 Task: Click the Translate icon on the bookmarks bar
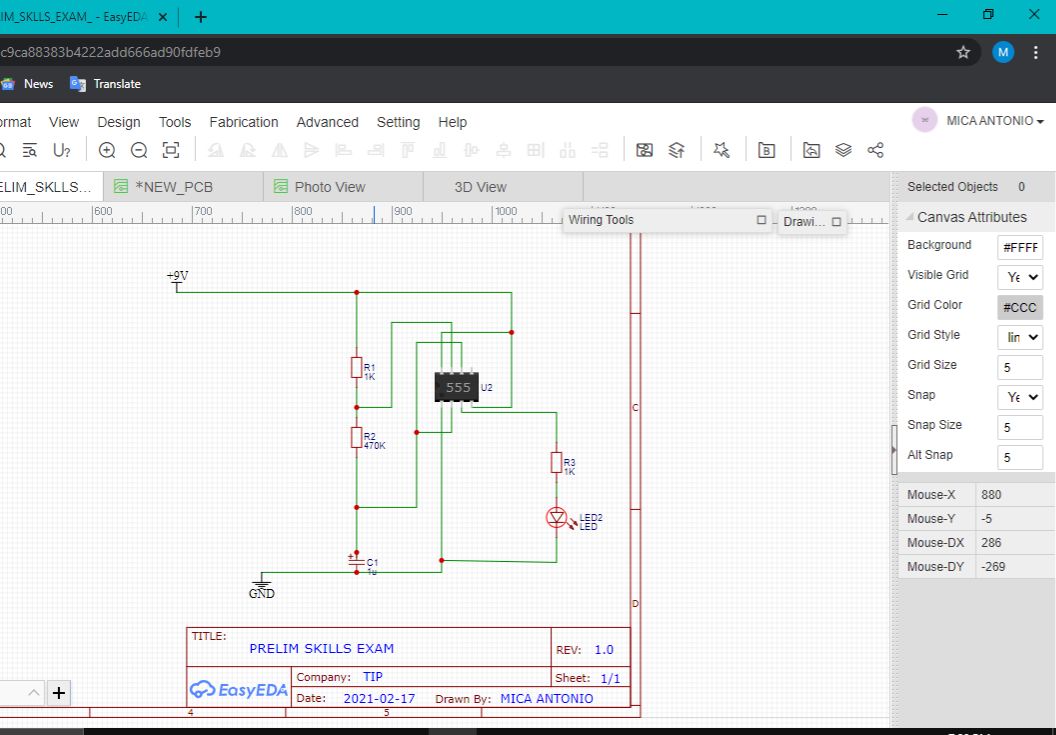78,84
